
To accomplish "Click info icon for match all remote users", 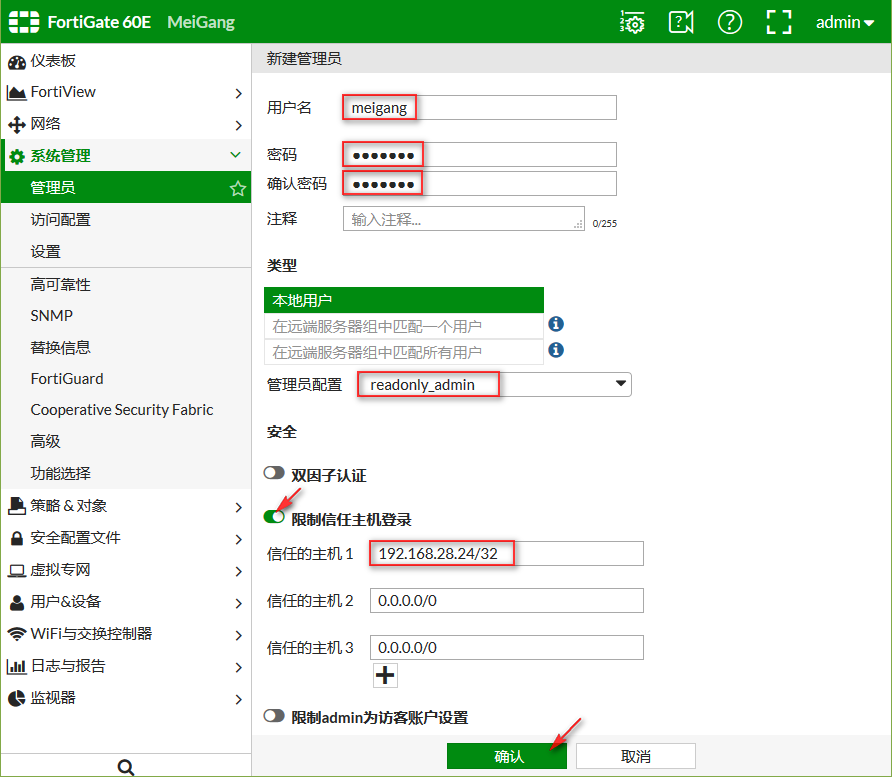I will pyautogui.click(x=556, y=350).
